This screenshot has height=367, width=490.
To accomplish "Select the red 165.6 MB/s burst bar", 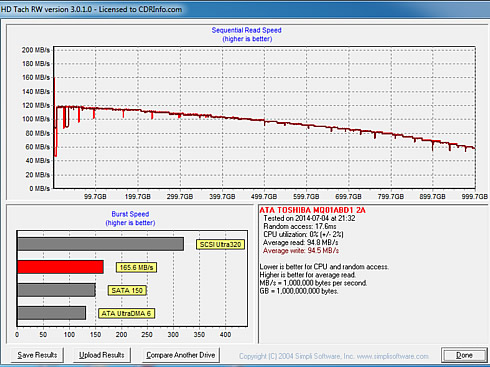I will (x=60, y=267).
